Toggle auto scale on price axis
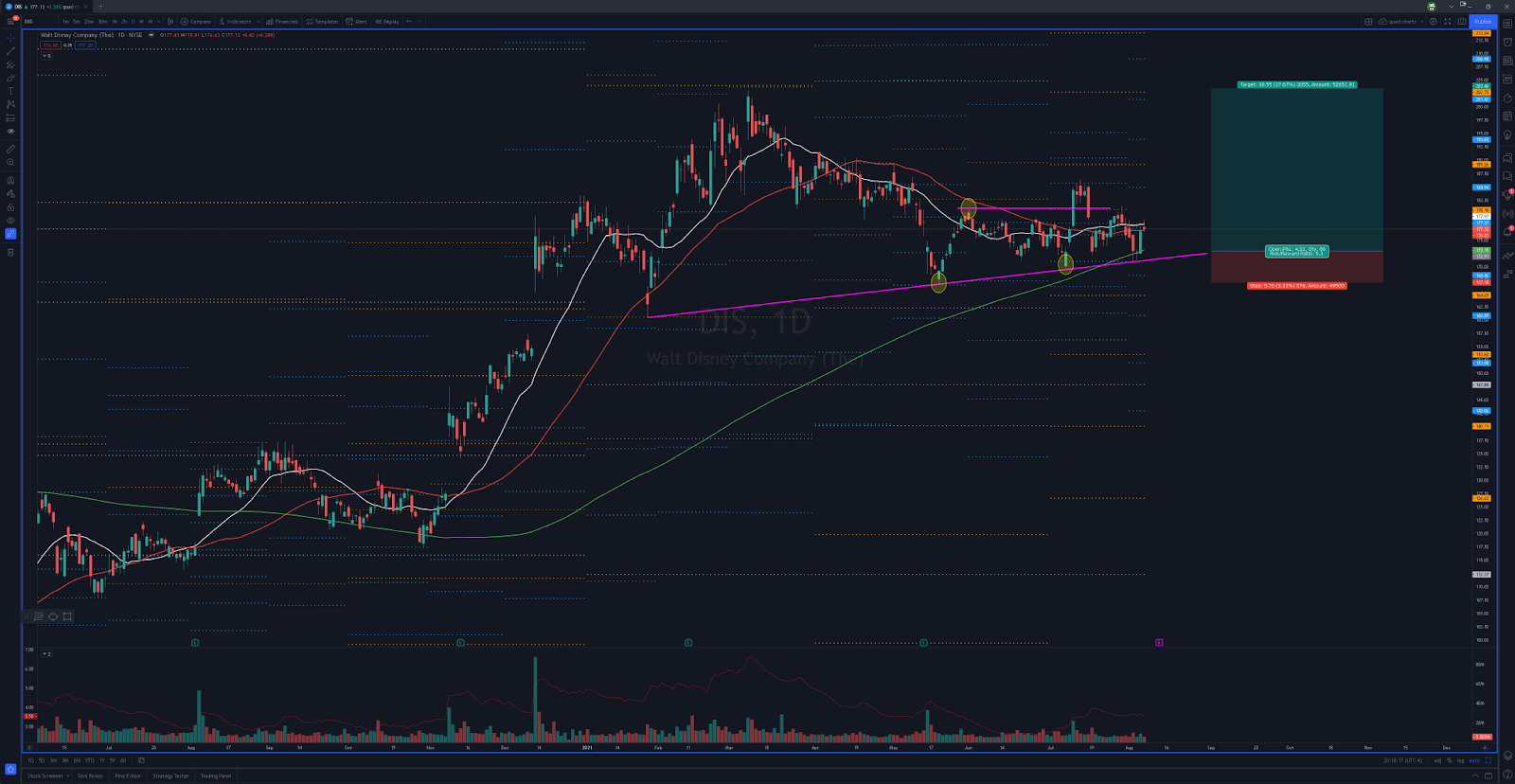This screenshot has height=784, width=1515. (x=1474, y=760)
